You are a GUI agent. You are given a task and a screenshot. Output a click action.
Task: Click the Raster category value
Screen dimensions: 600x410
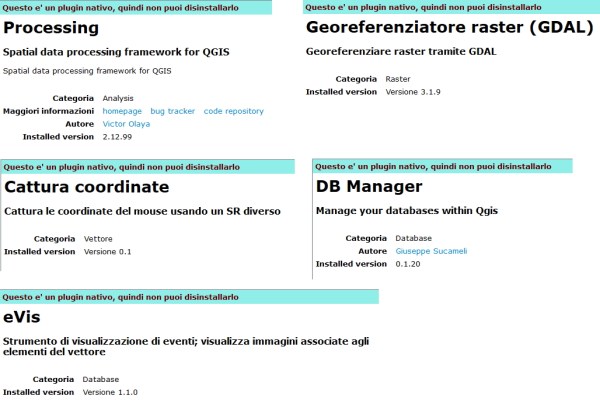click(x=398, y=78)
